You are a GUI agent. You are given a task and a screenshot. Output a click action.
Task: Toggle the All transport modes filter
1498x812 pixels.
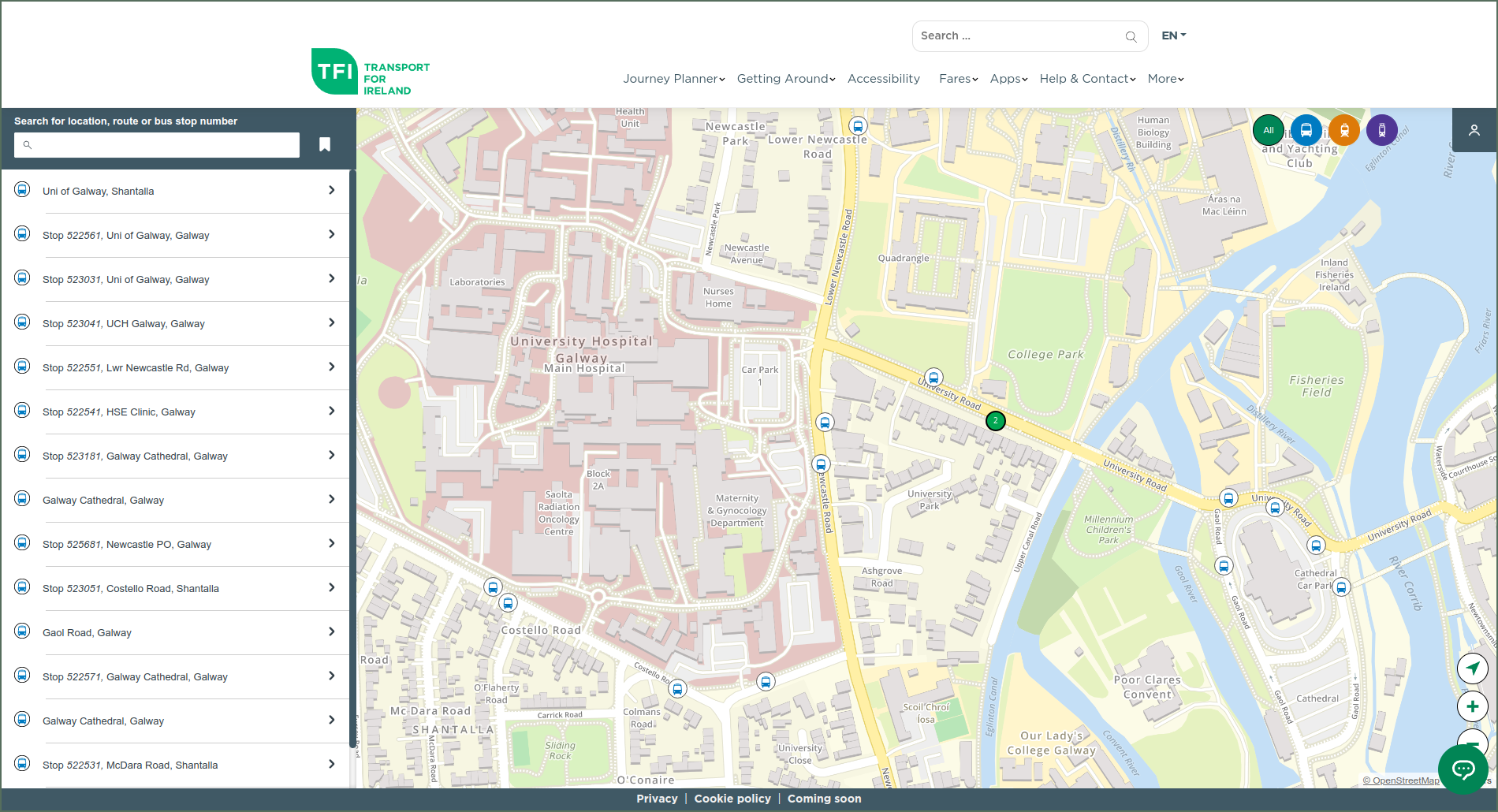tap(1269, 130)
